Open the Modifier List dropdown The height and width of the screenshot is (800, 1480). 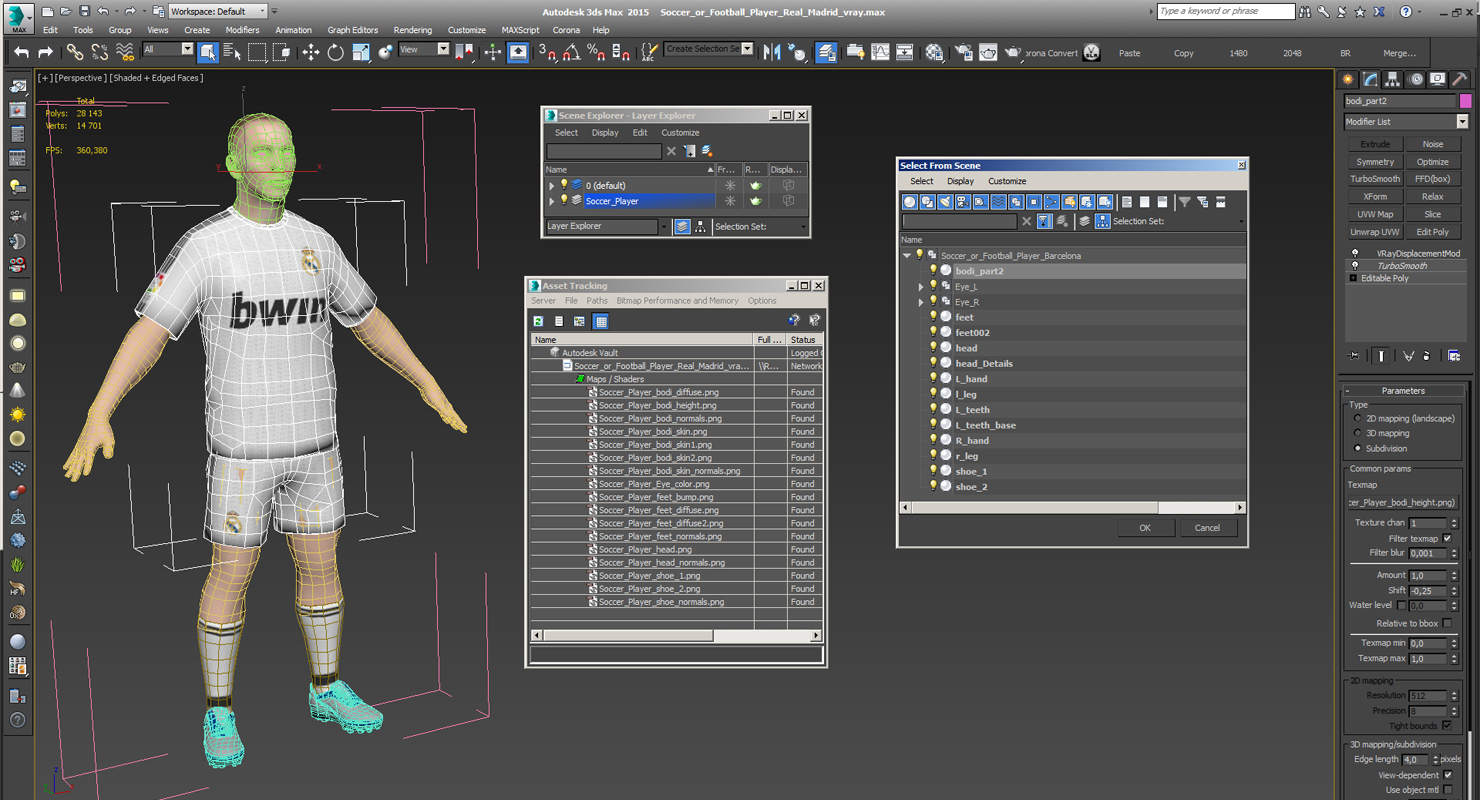coord(1462,122)
